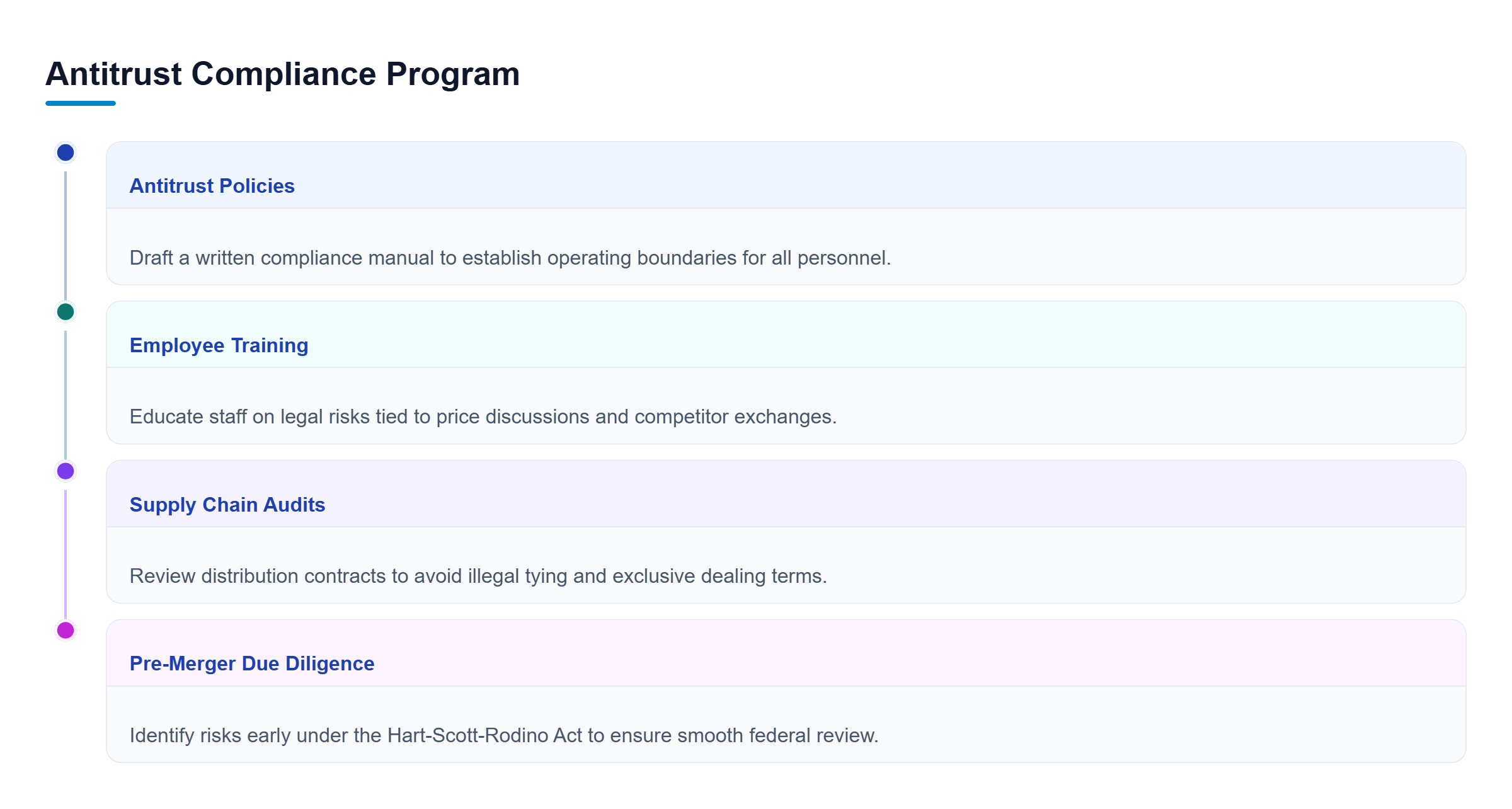Image resolution: width=1512 pixels, height=809 pixels.
Task: Click the teal Employee Training timeline dot
Action: (66, 312)
